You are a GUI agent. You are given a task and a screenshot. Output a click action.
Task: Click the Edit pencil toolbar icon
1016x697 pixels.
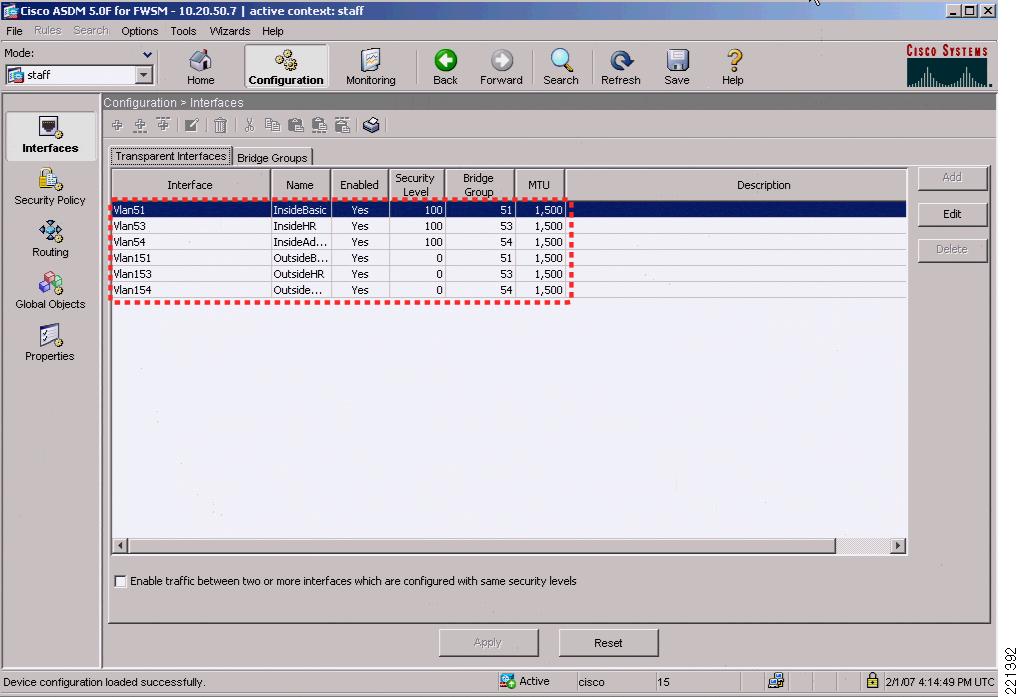click(x=191, y=125)
